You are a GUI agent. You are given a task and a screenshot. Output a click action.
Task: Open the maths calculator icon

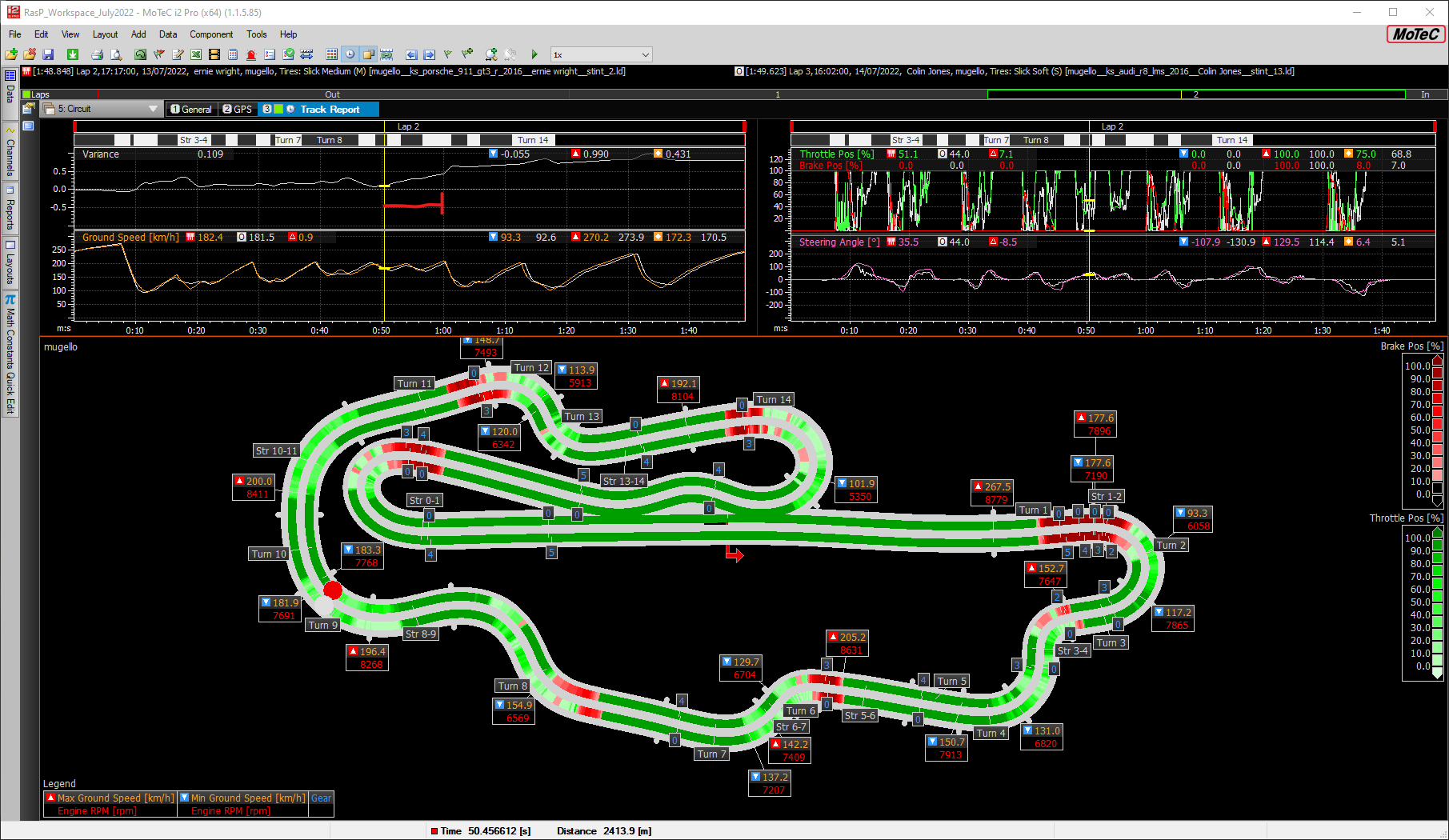click(x=233, y=54)
